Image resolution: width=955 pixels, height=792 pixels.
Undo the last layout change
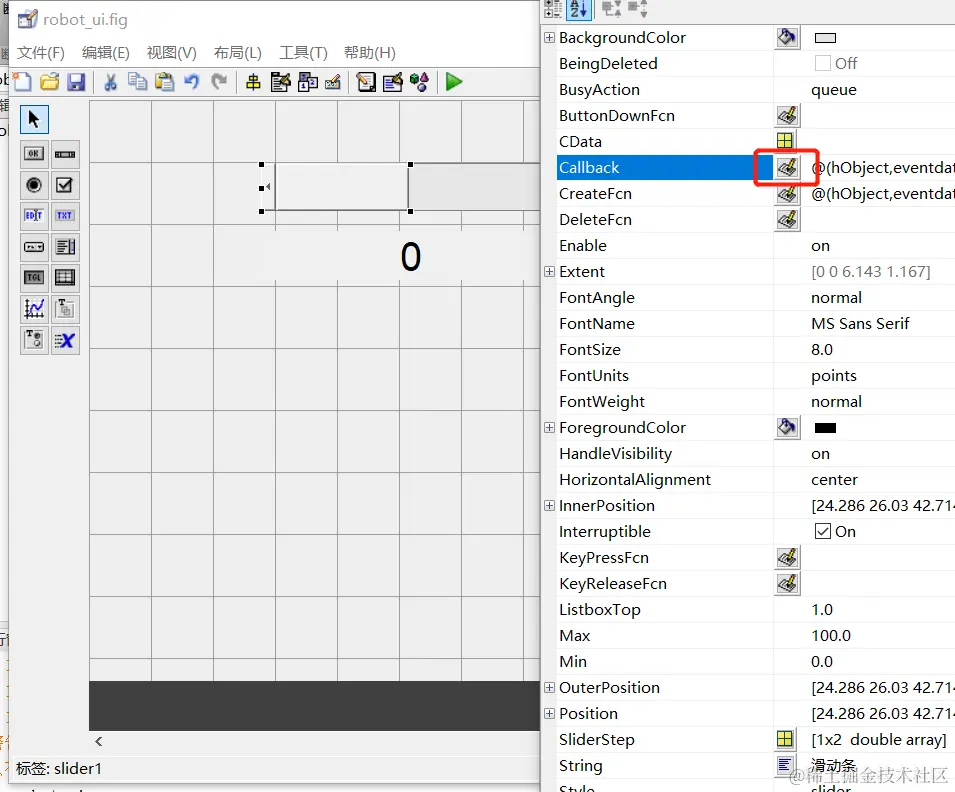pyautogui.click(x=191, y=82)
